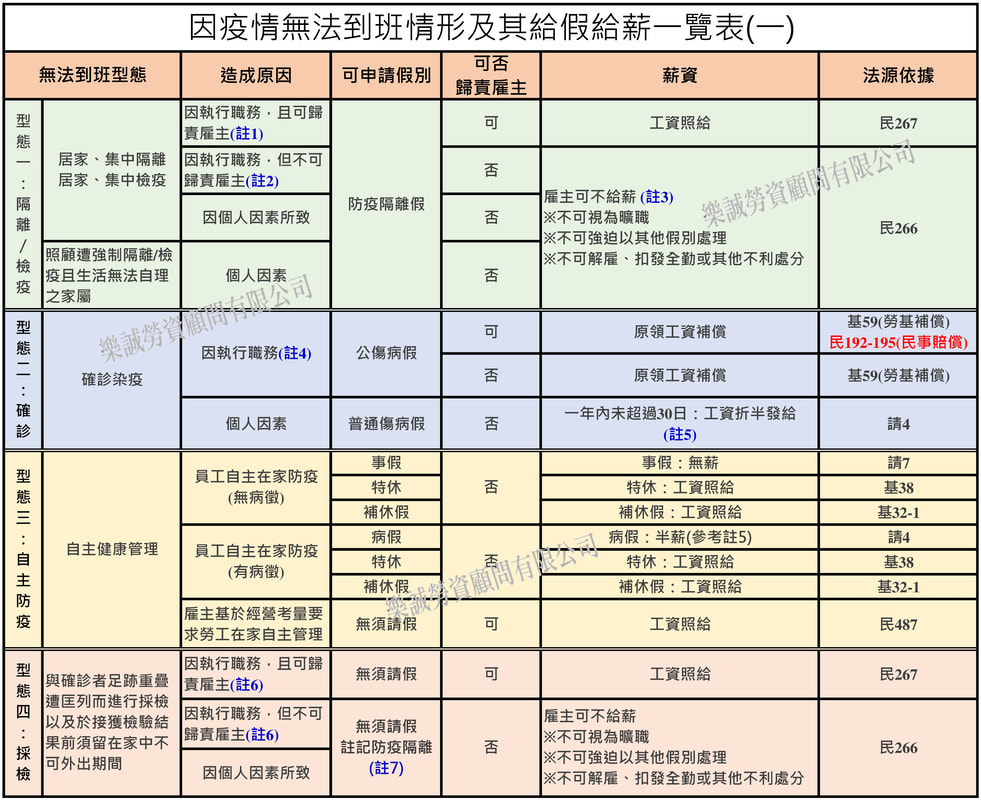Click the table title 因疫情無法到班情形及其給假給薪一覽表(一)
Image resolution: width=981 pixels, height=800 pixels.
pos(491,28)
